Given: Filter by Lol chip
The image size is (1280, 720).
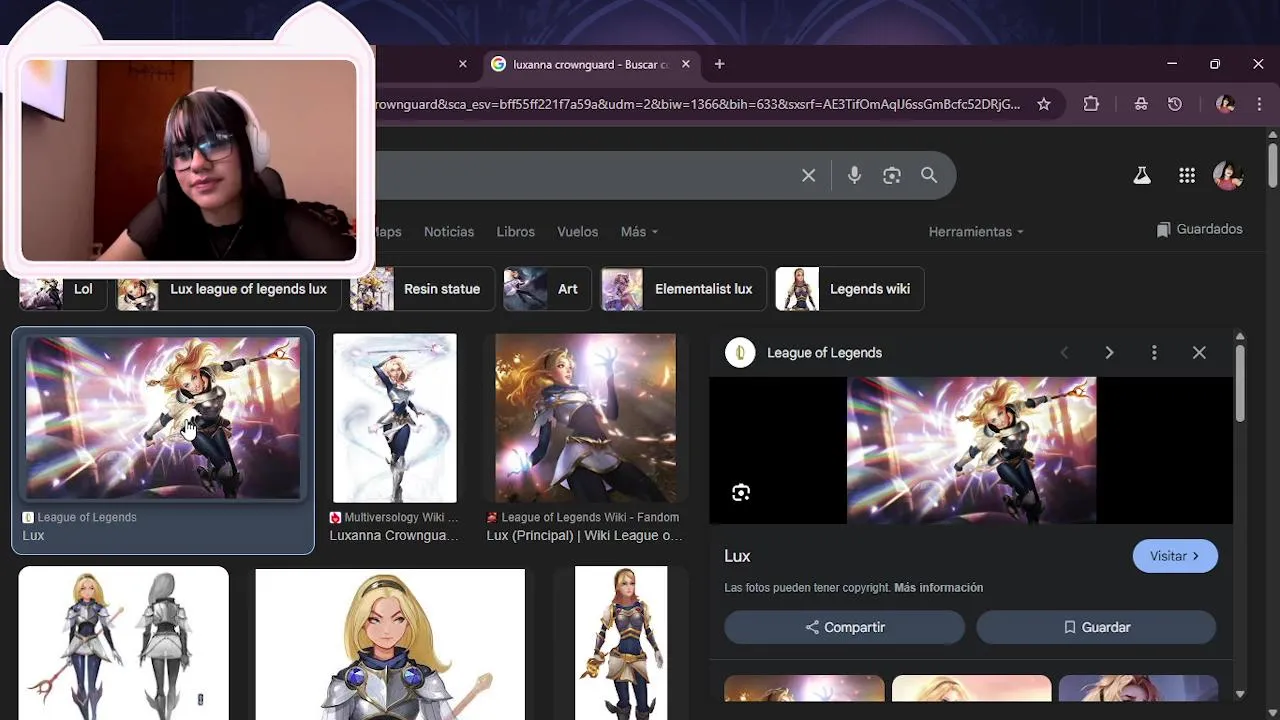Looking at the screenshot, I should (63, 289).
